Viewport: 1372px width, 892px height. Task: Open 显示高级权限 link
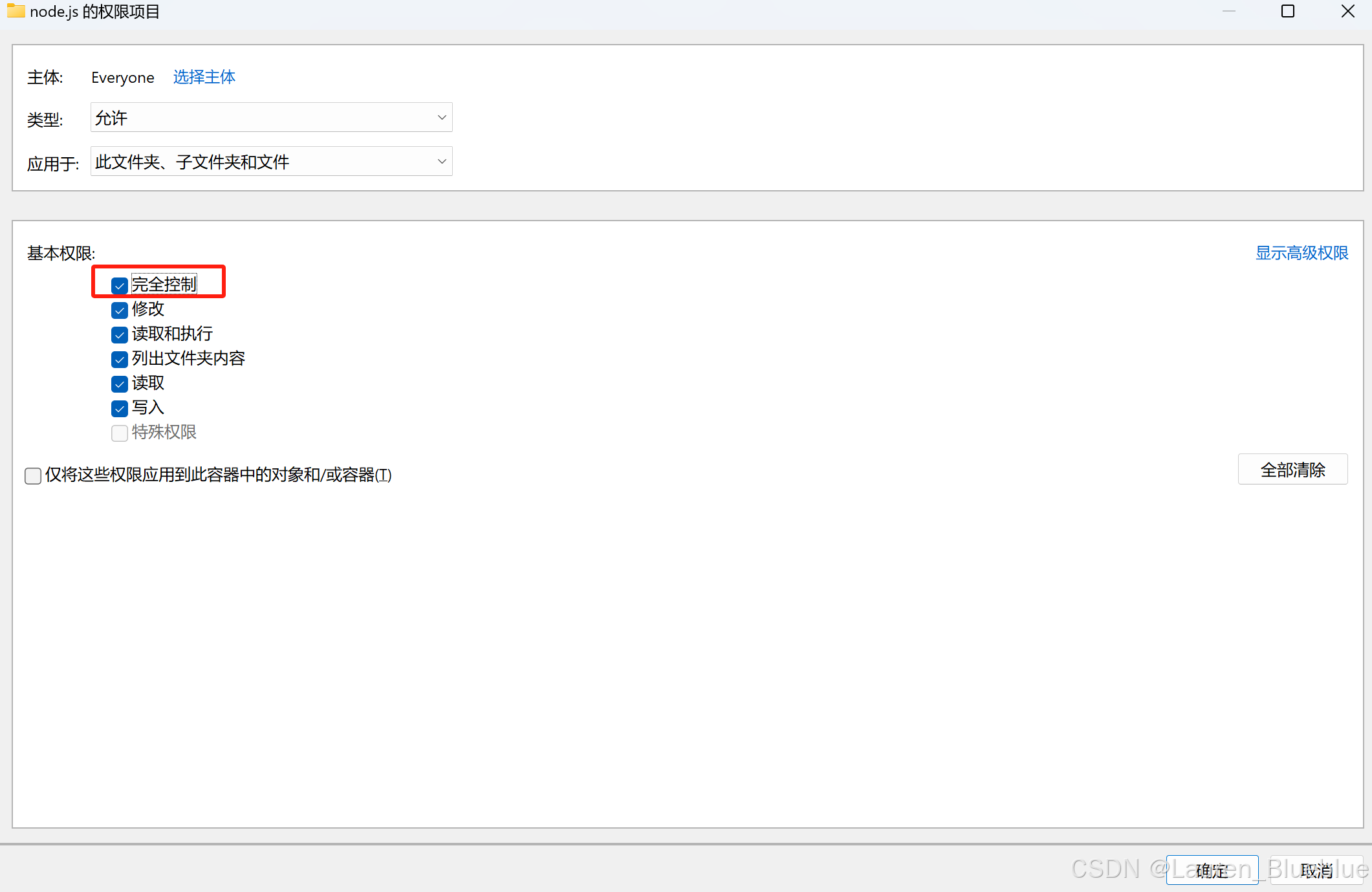click(x=1301, y=253)
